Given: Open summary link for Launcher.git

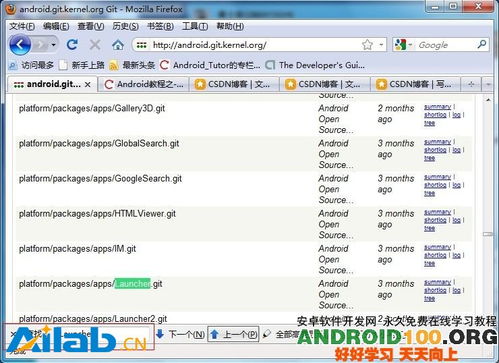Looking at the screenshot, I should (437, 282).
